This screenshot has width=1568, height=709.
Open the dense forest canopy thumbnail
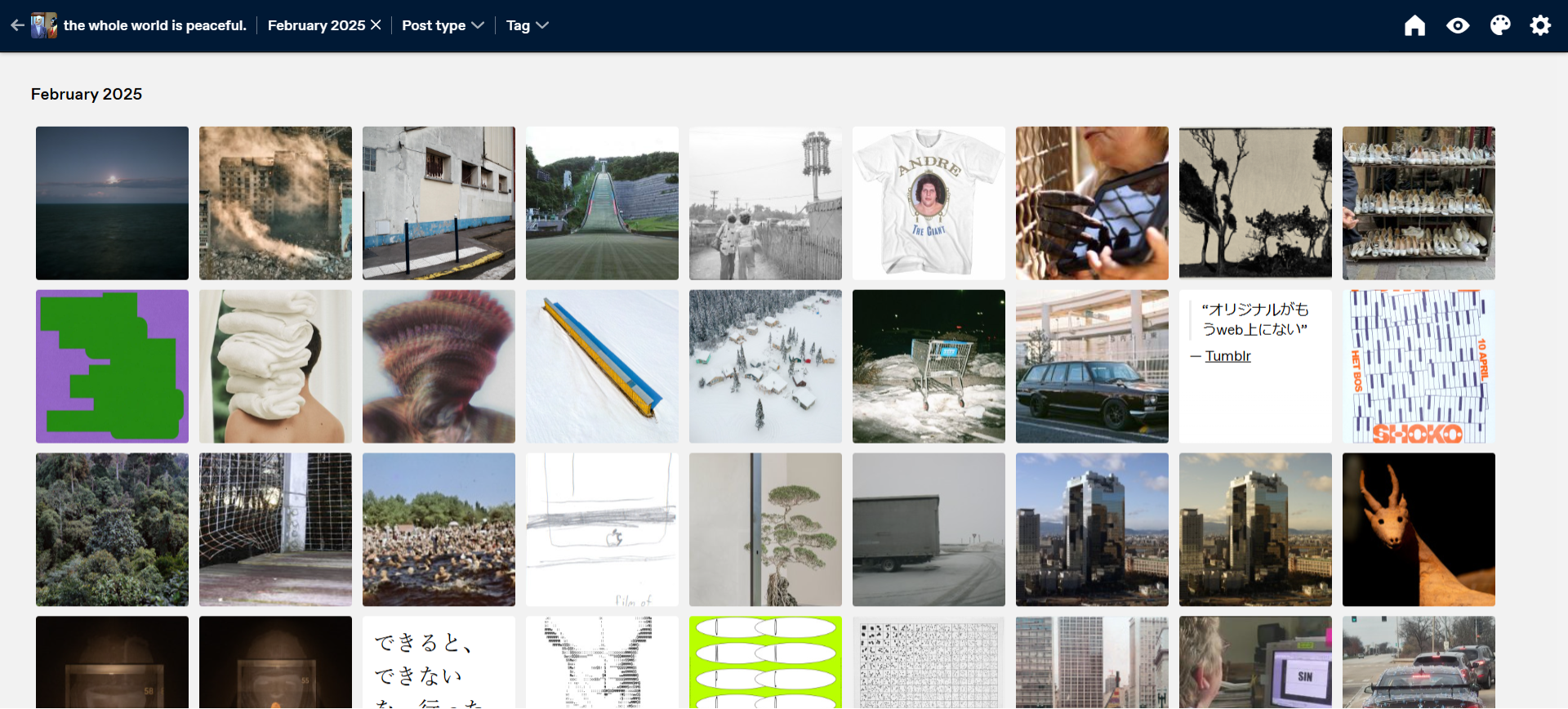[112, 530]
